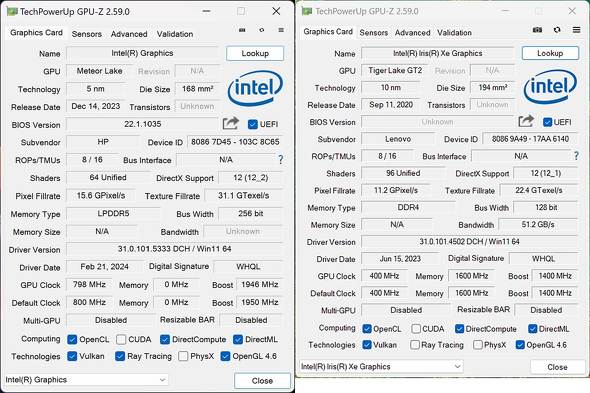This screenshot has height=393, width=590.
Task: Click screenshot camera icon in right GPU-Z window
Action: (537, 29)
